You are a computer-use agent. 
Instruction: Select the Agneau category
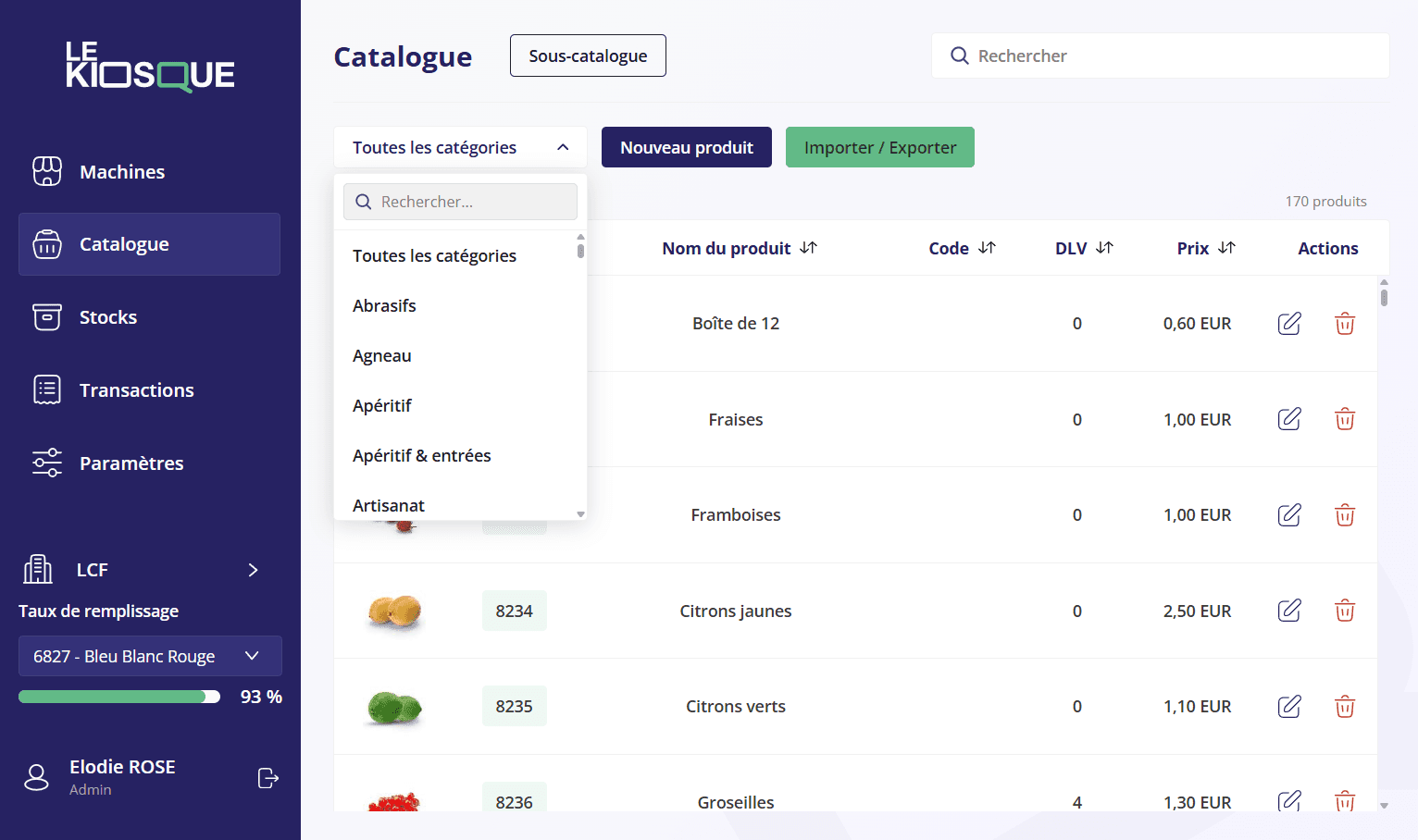click(454, 356)
